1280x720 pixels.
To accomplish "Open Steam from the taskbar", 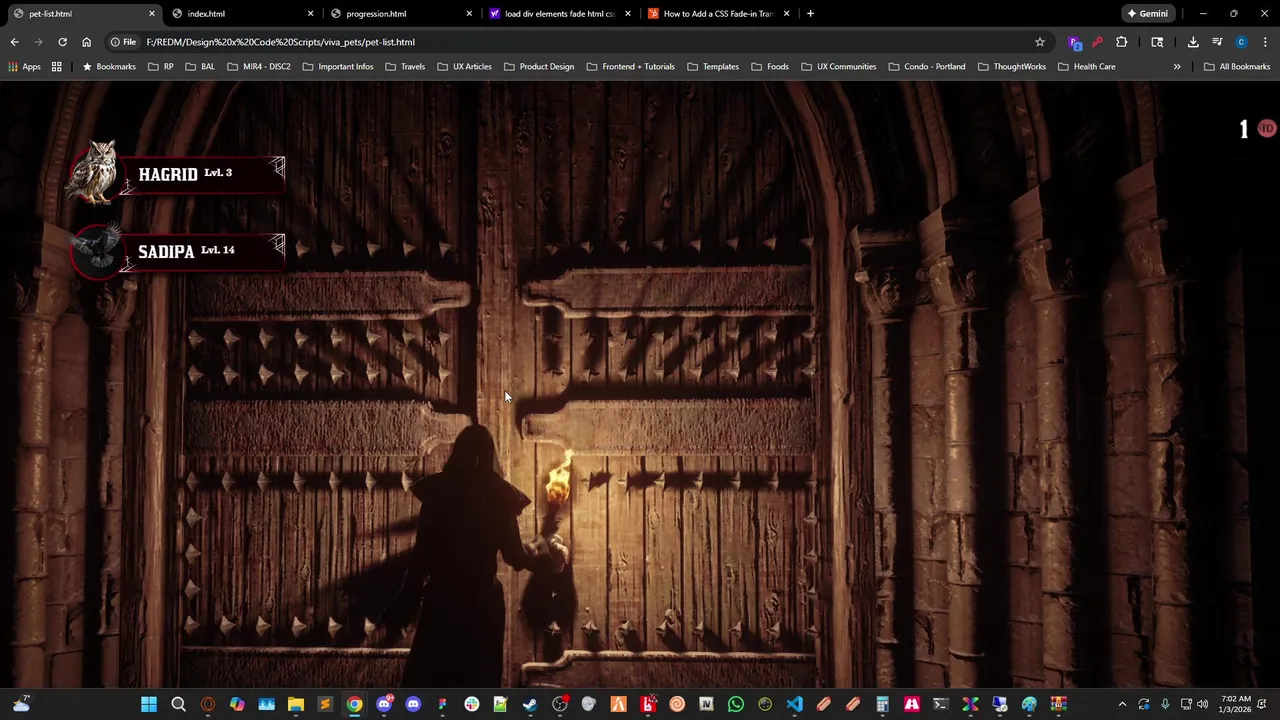I will [530, 704].
